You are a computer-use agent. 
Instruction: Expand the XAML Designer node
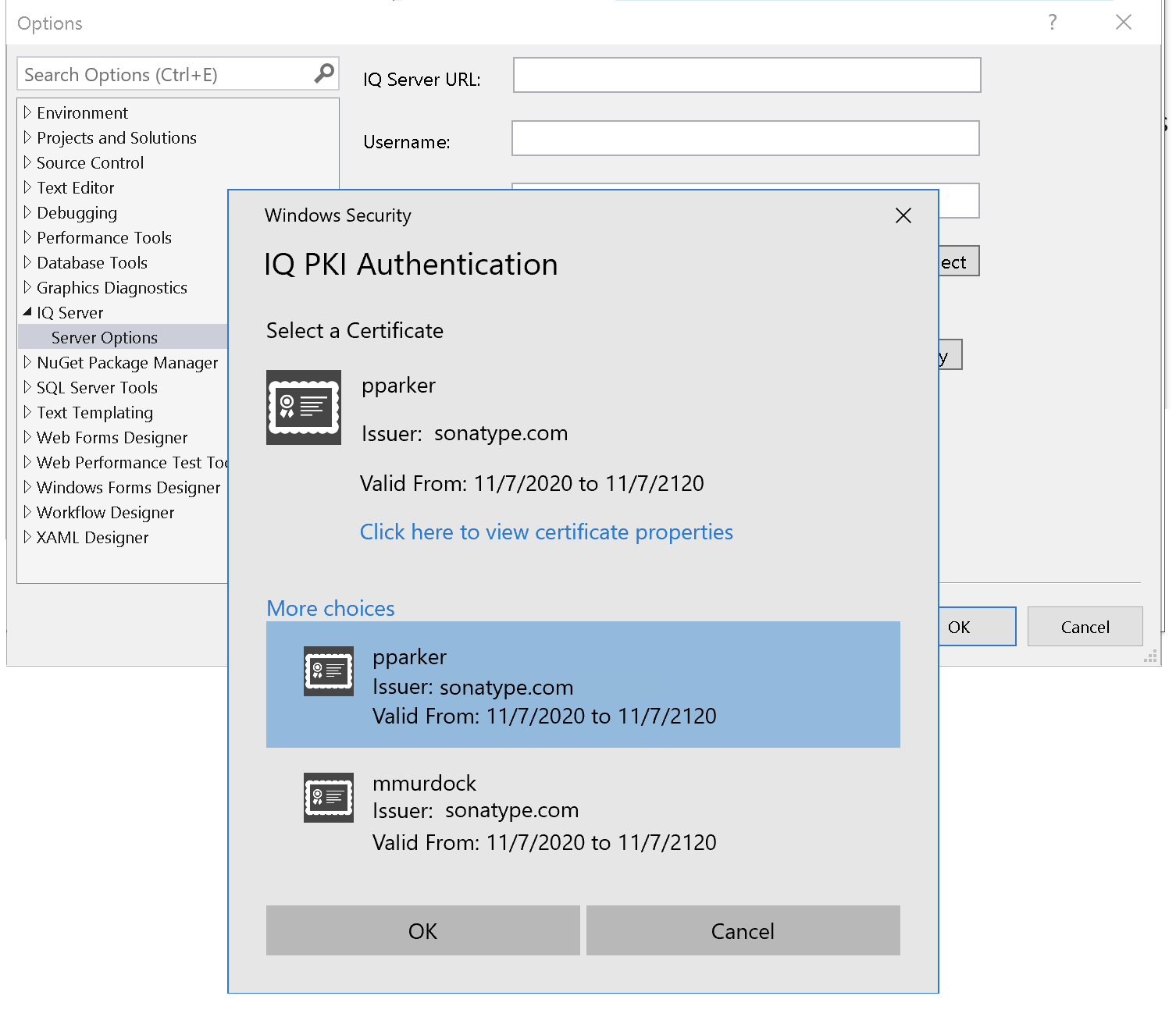click(27, 537)
